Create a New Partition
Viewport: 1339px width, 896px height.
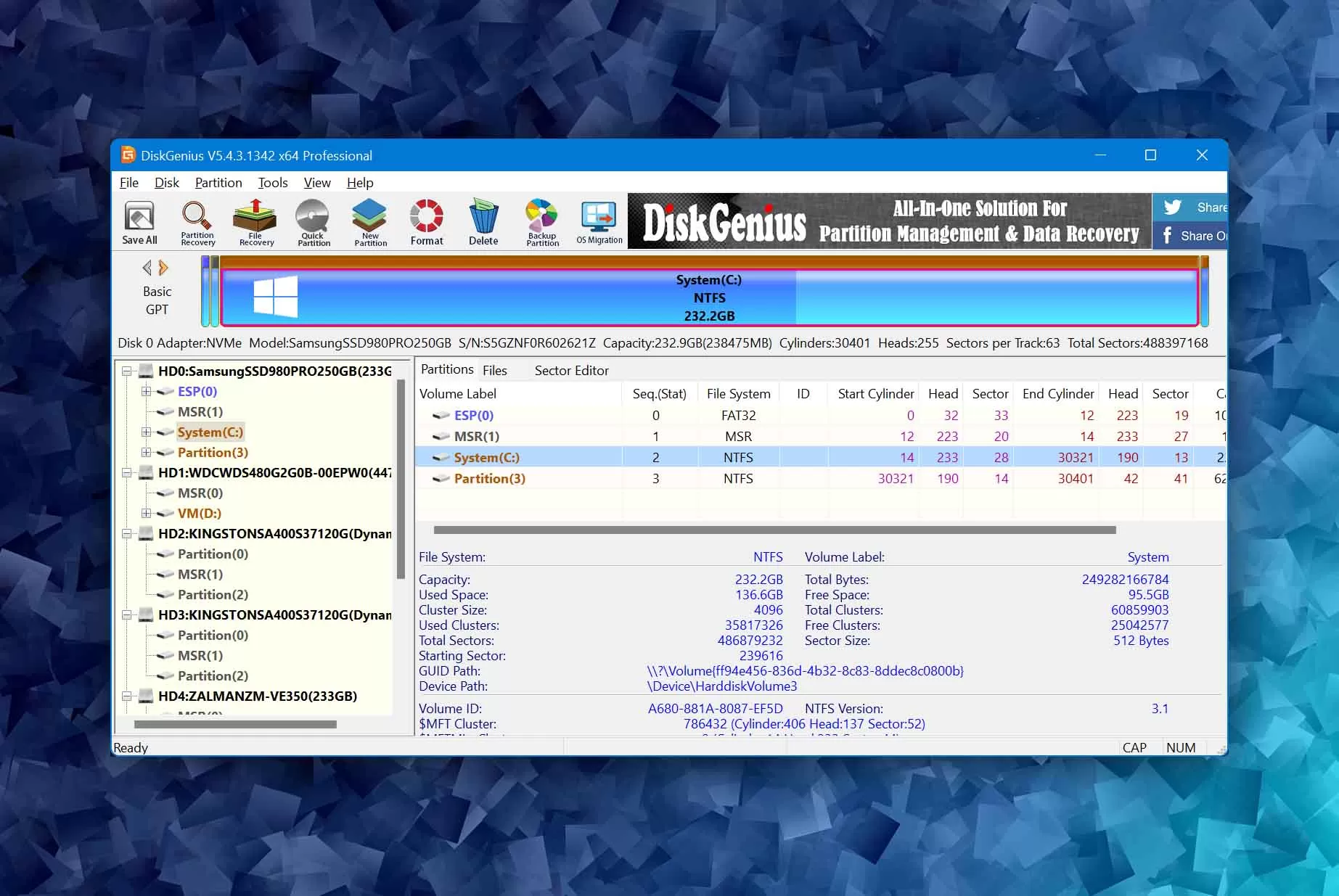[370, 223]
